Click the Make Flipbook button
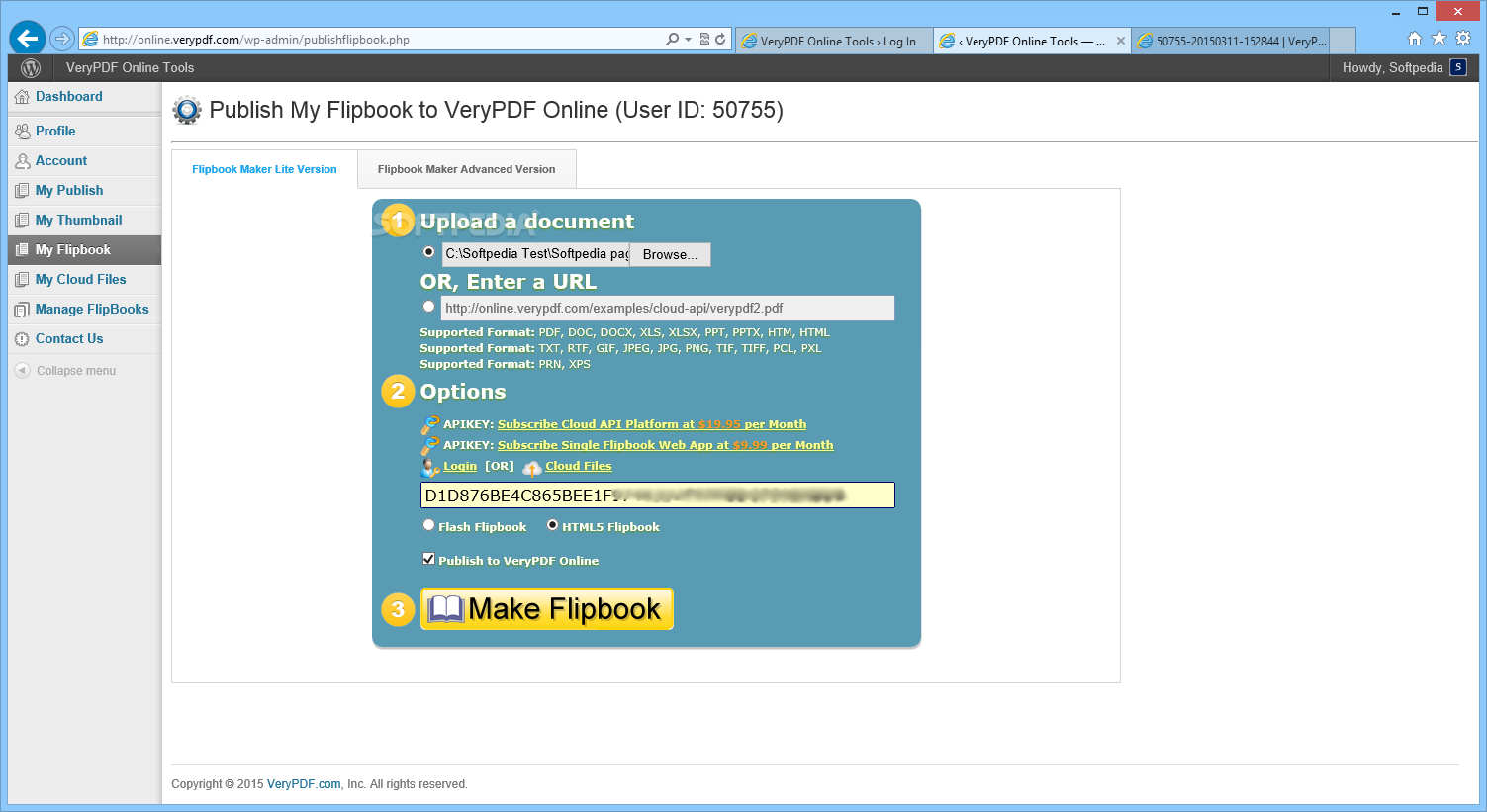Viewport: 1487px width, 812px height. [x=547, y=609]
